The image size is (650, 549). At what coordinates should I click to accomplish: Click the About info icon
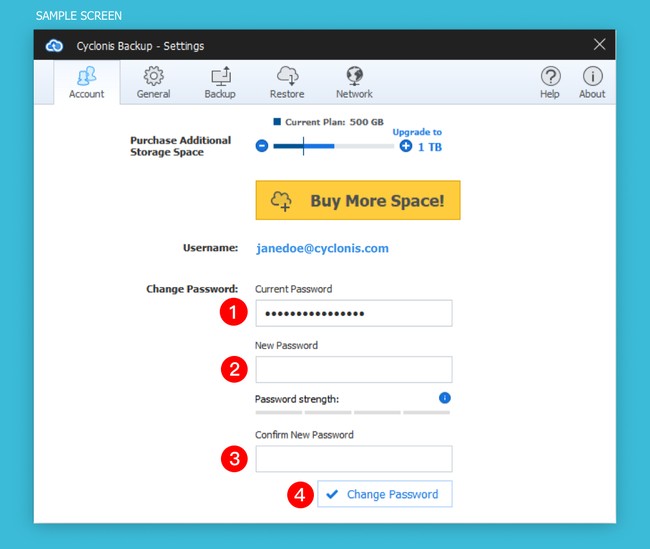[592, 82]
